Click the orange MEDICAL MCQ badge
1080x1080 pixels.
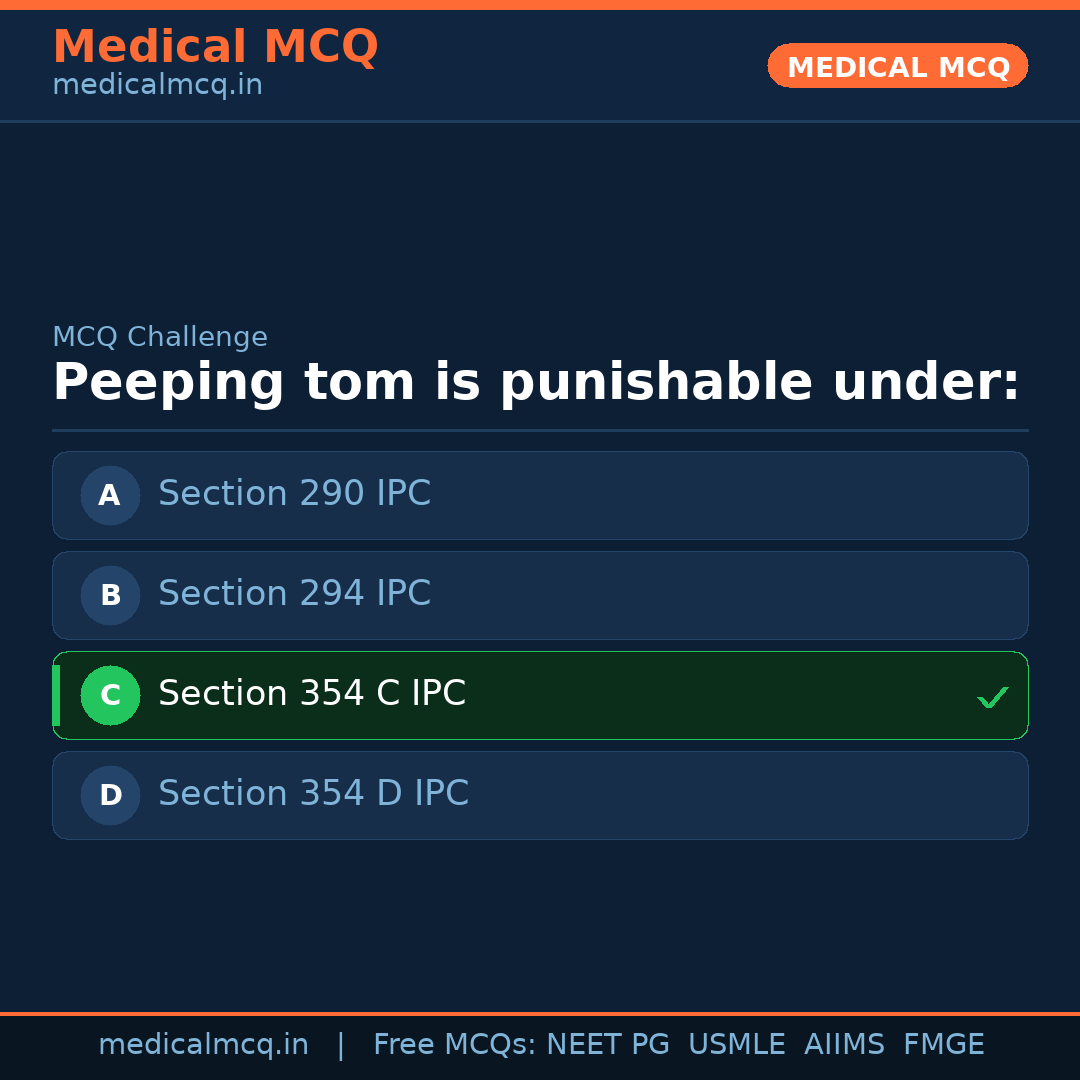897,66
